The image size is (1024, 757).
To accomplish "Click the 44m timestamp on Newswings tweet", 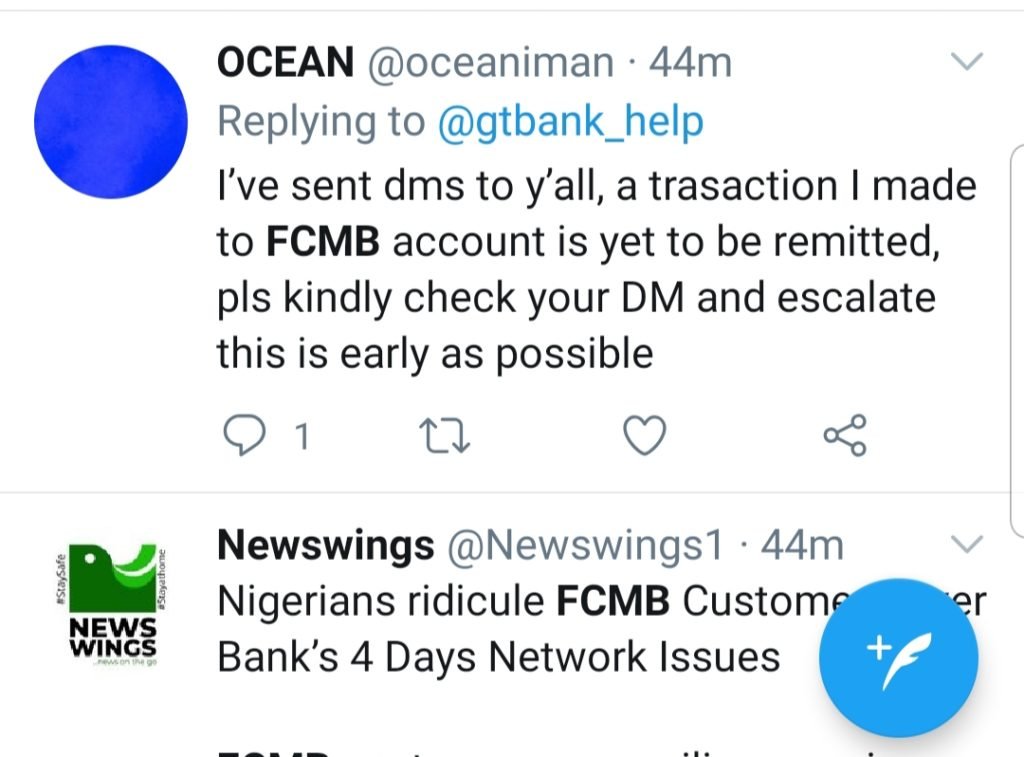I will point(802,545).
